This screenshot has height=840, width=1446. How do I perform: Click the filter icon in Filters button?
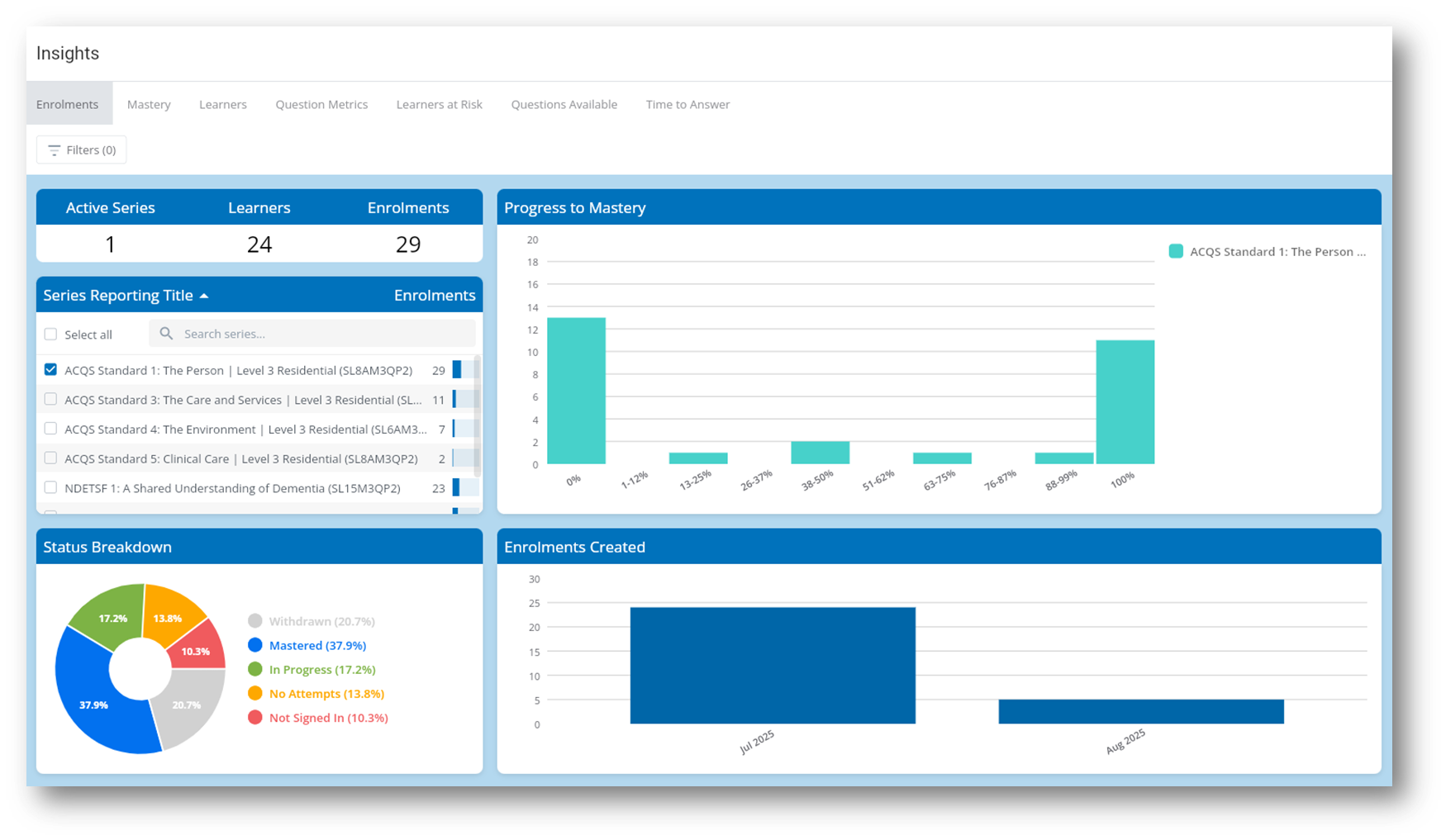[54, 150]
